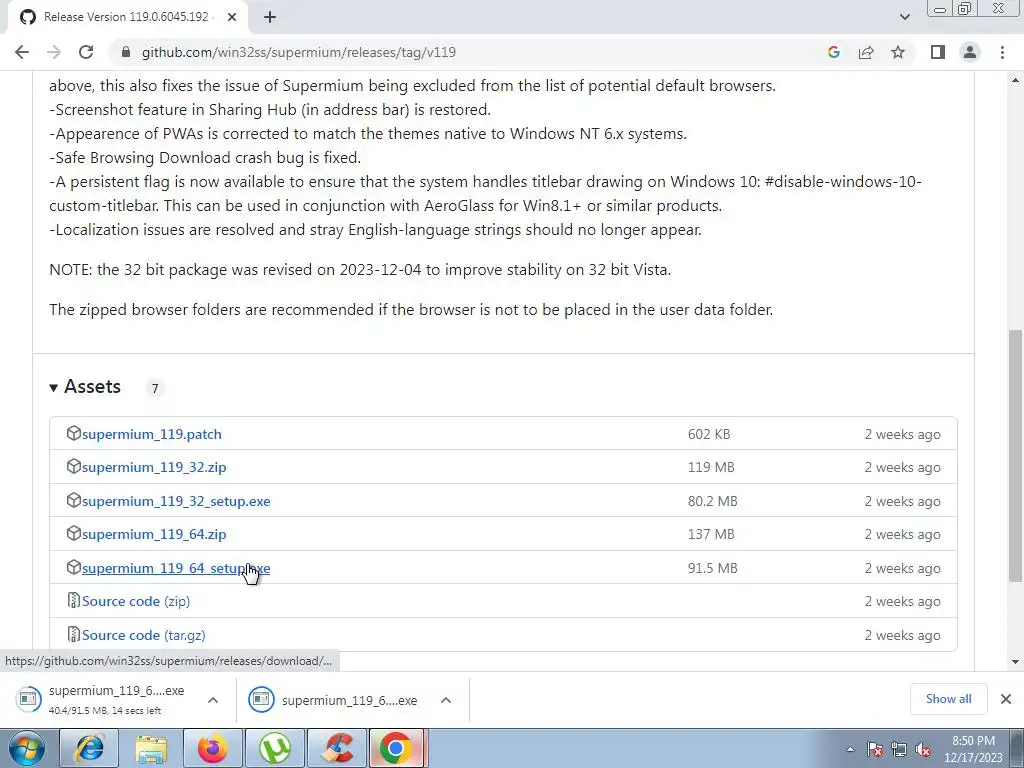This screenshot has width=1024, height=768.
Task: Click the Assets count badge 7
Action: click(155, 389)
